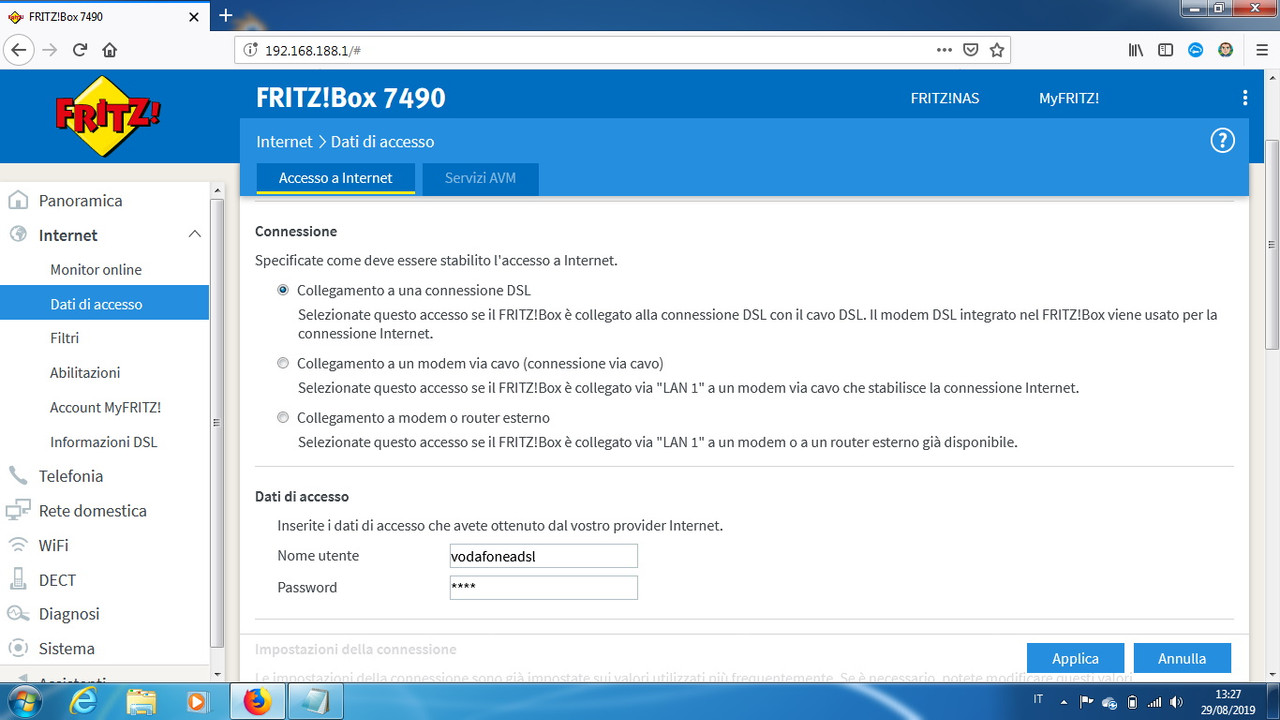Click the FRITZ! logo
This screenshot has height=720, width=1280.
(x=107, y=116)
